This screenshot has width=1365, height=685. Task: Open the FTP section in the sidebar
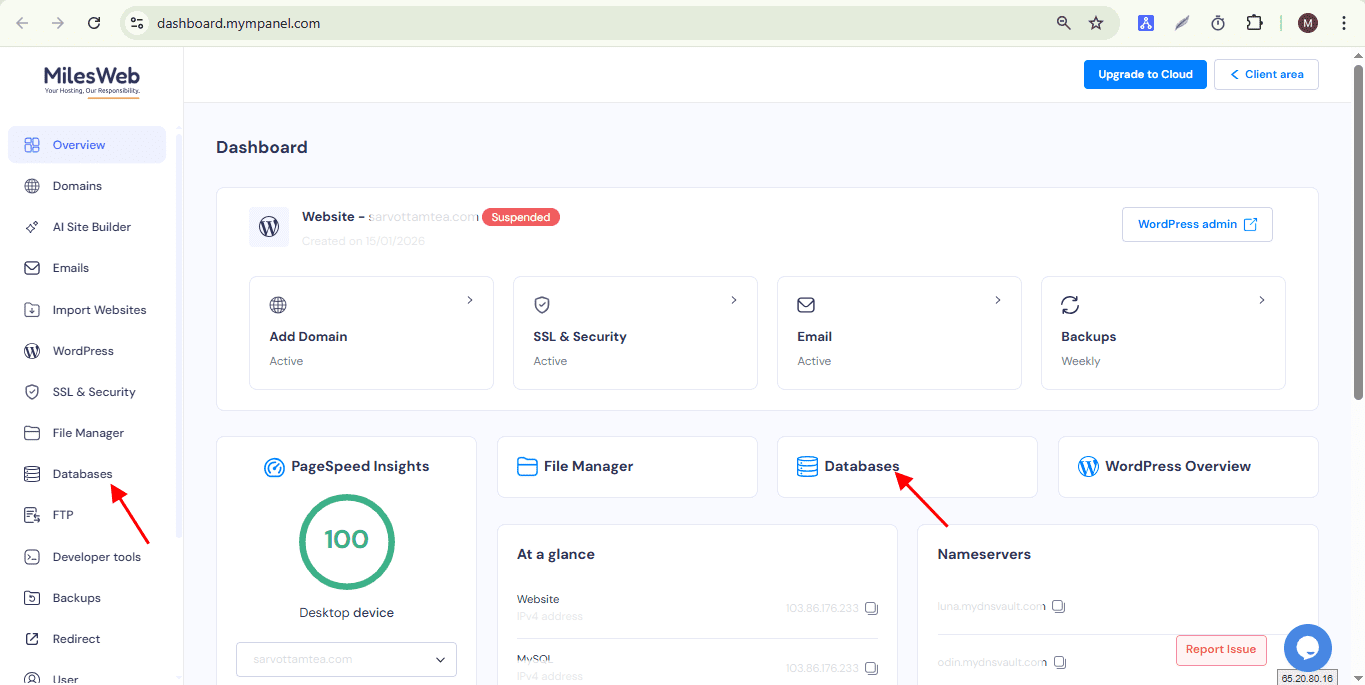point(63,514)
